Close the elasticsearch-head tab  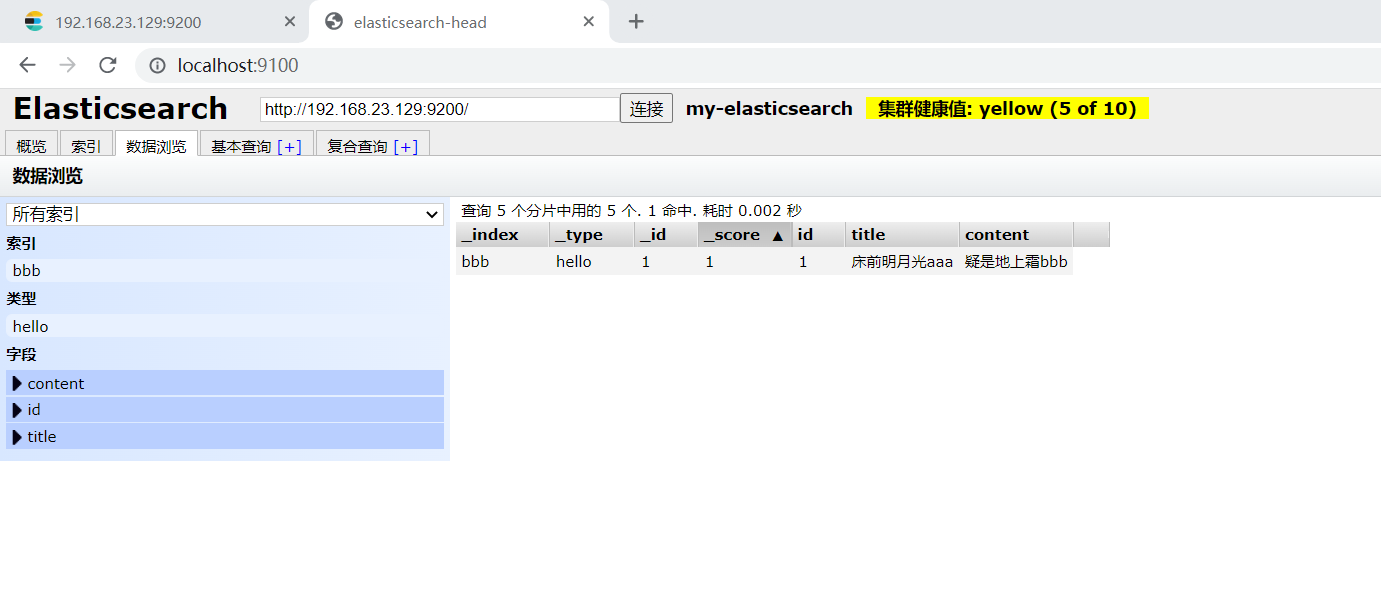589,21
